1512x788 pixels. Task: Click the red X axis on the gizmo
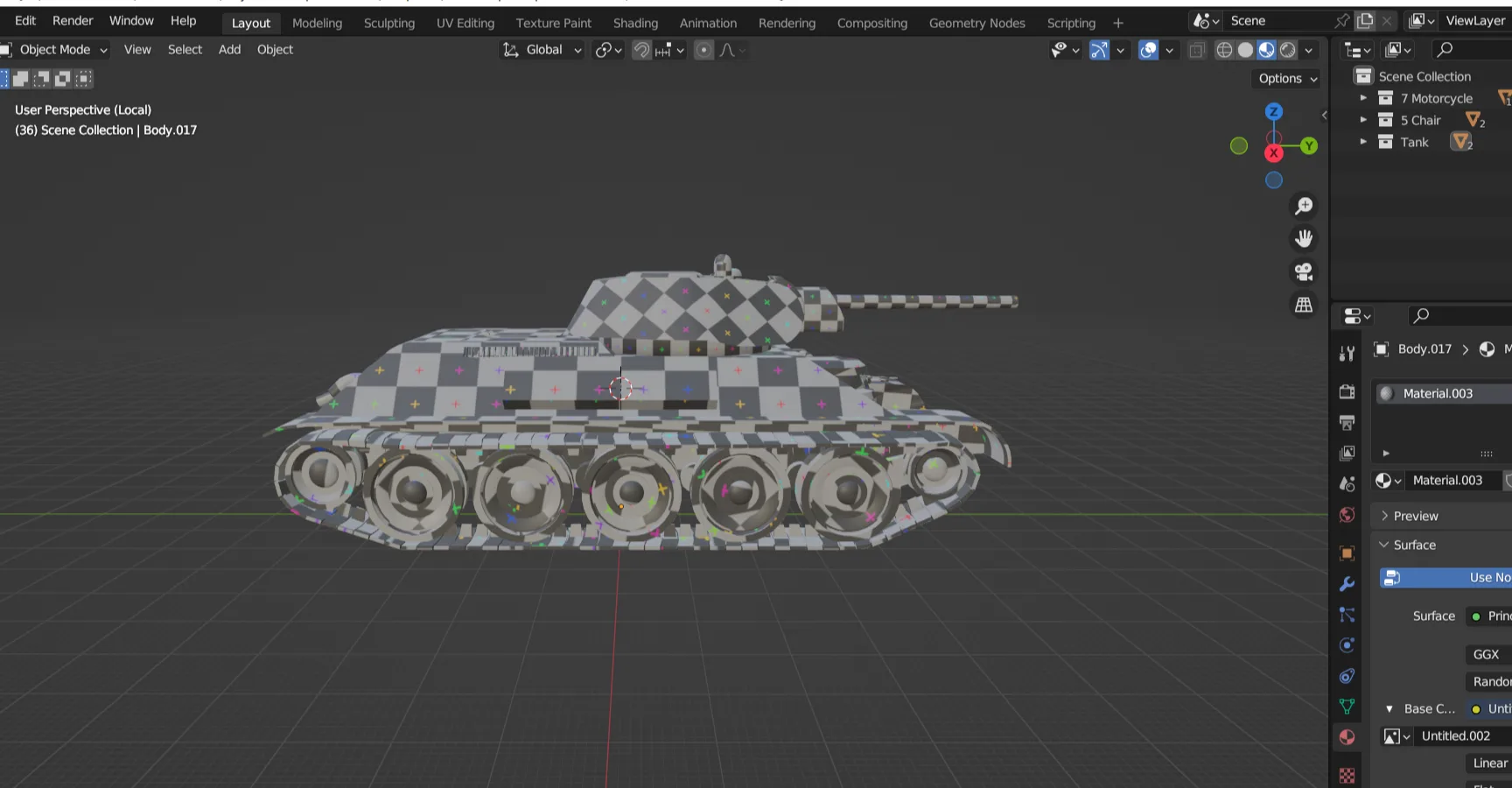[1273, 153]
